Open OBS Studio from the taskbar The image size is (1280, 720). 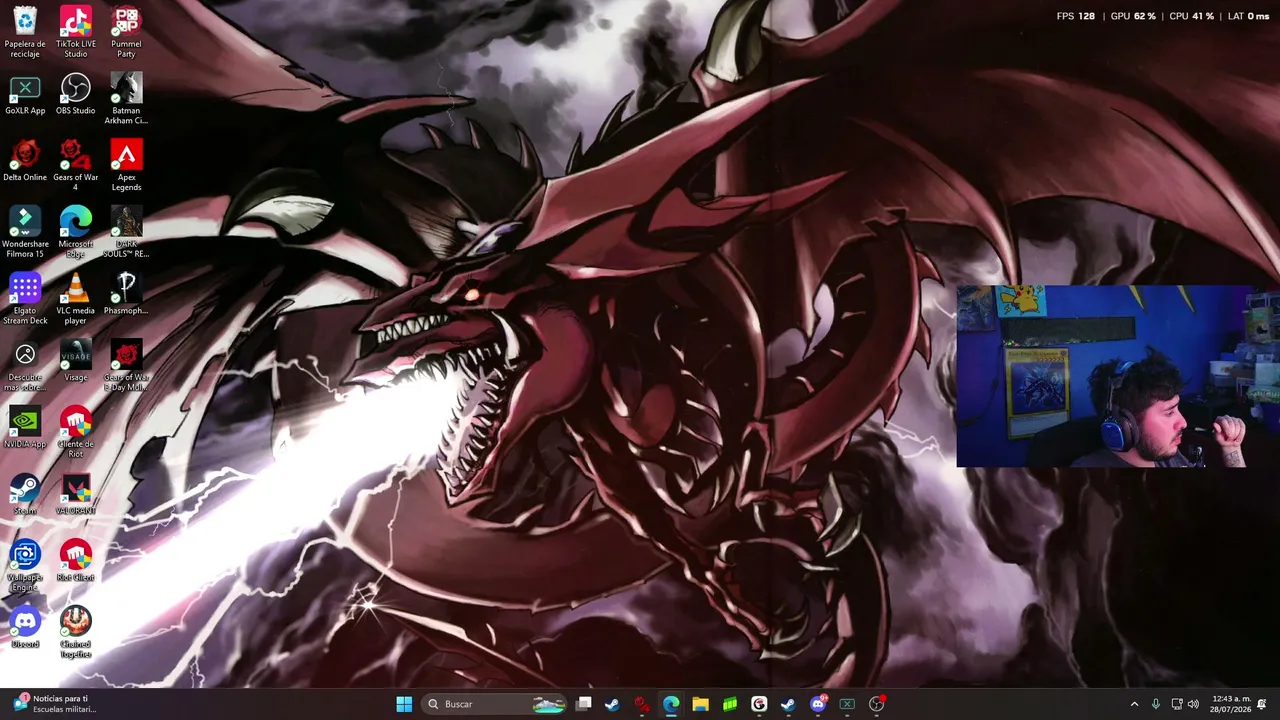876,704
